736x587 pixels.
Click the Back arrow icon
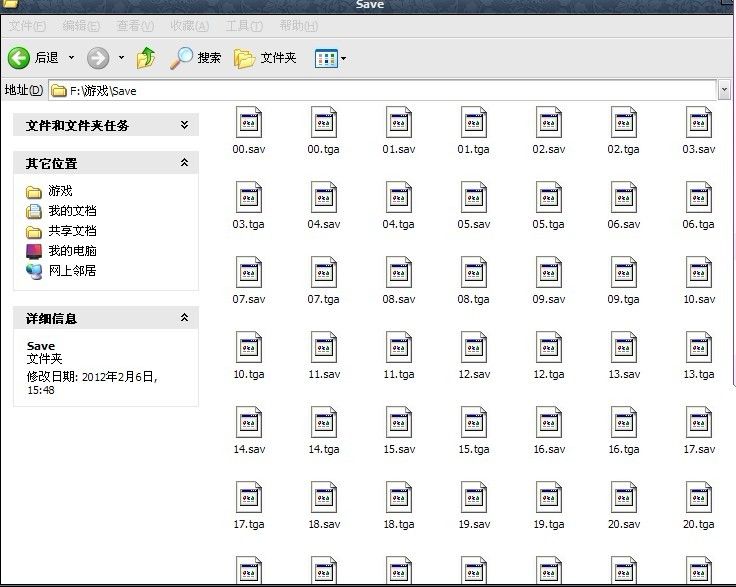[x=19, y=58]
